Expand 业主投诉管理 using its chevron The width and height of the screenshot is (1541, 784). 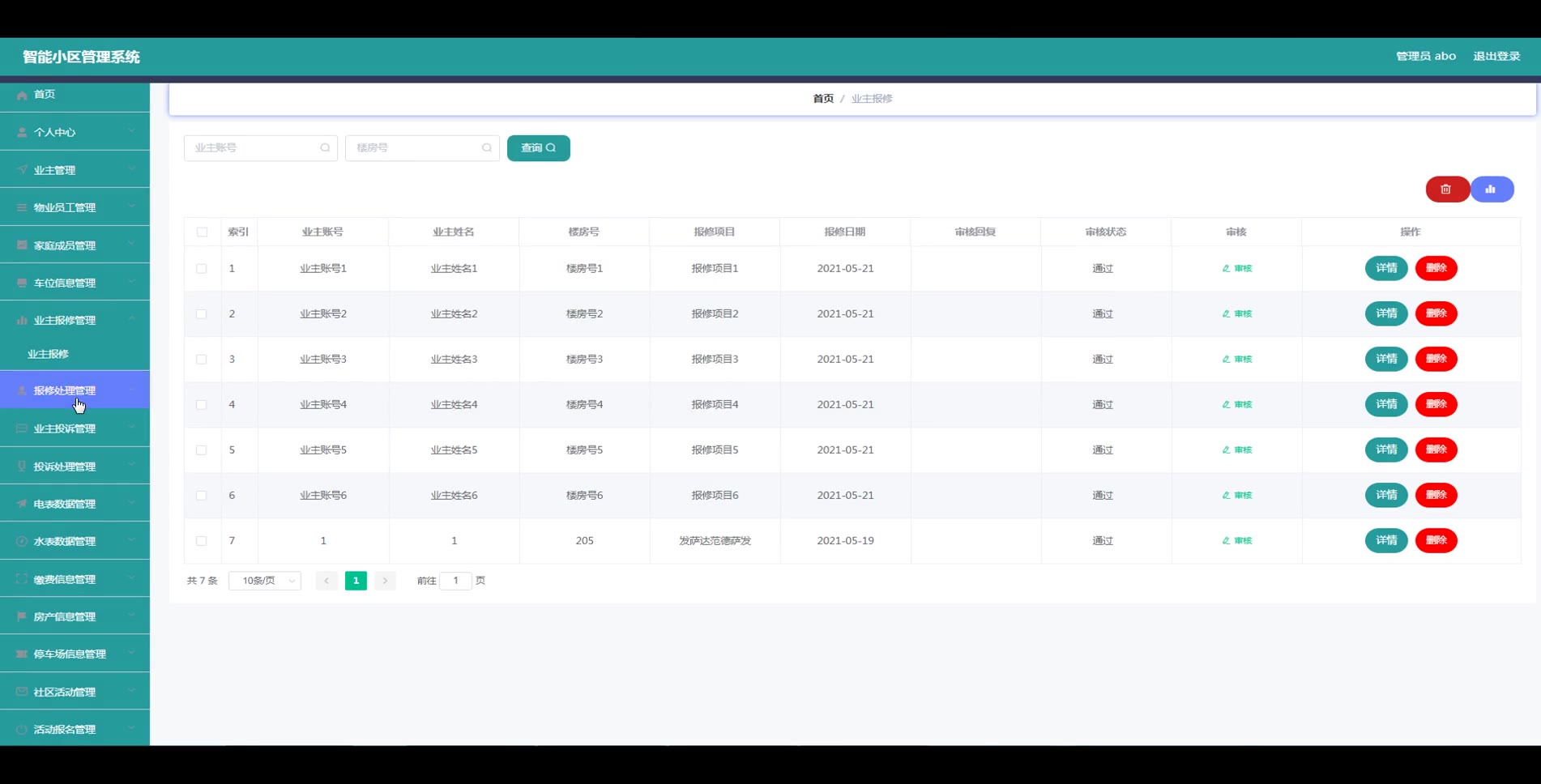[x=131, y=428]
